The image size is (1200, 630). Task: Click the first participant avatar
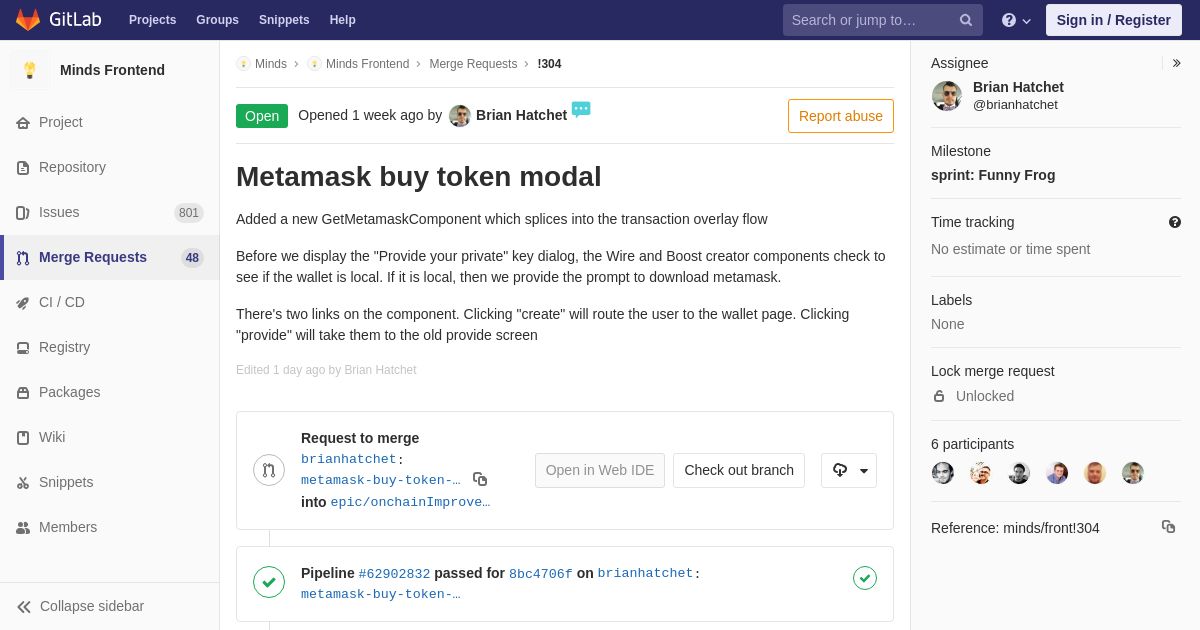943,473
